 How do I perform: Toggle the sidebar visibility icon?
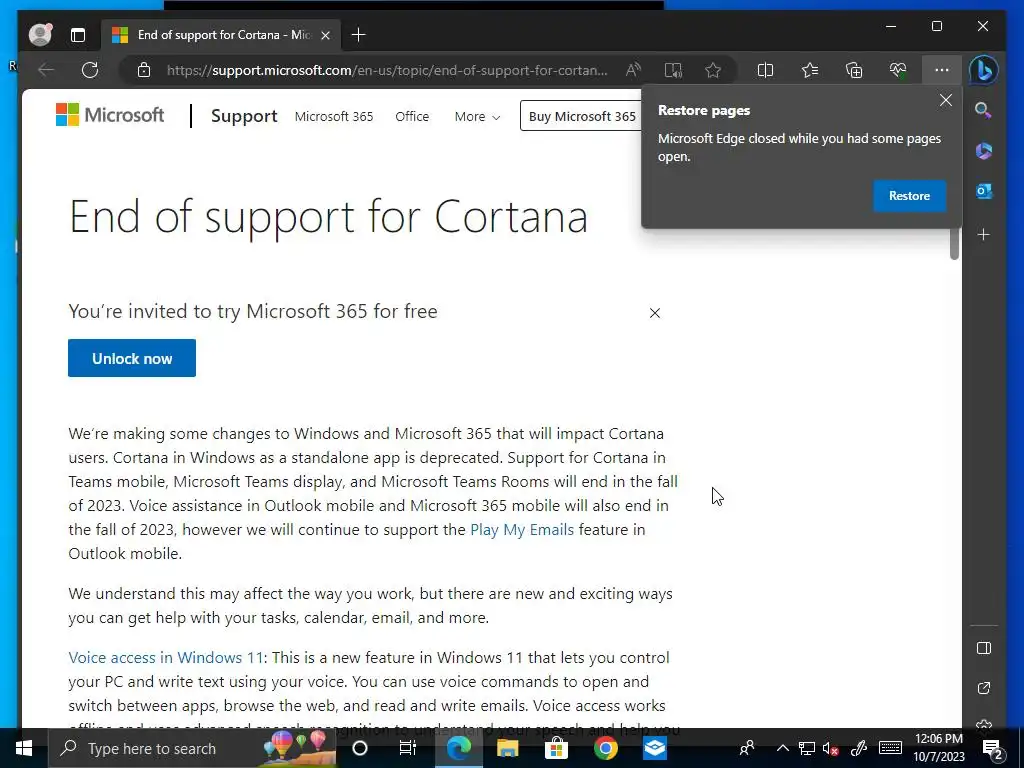(x=984, y=648)
